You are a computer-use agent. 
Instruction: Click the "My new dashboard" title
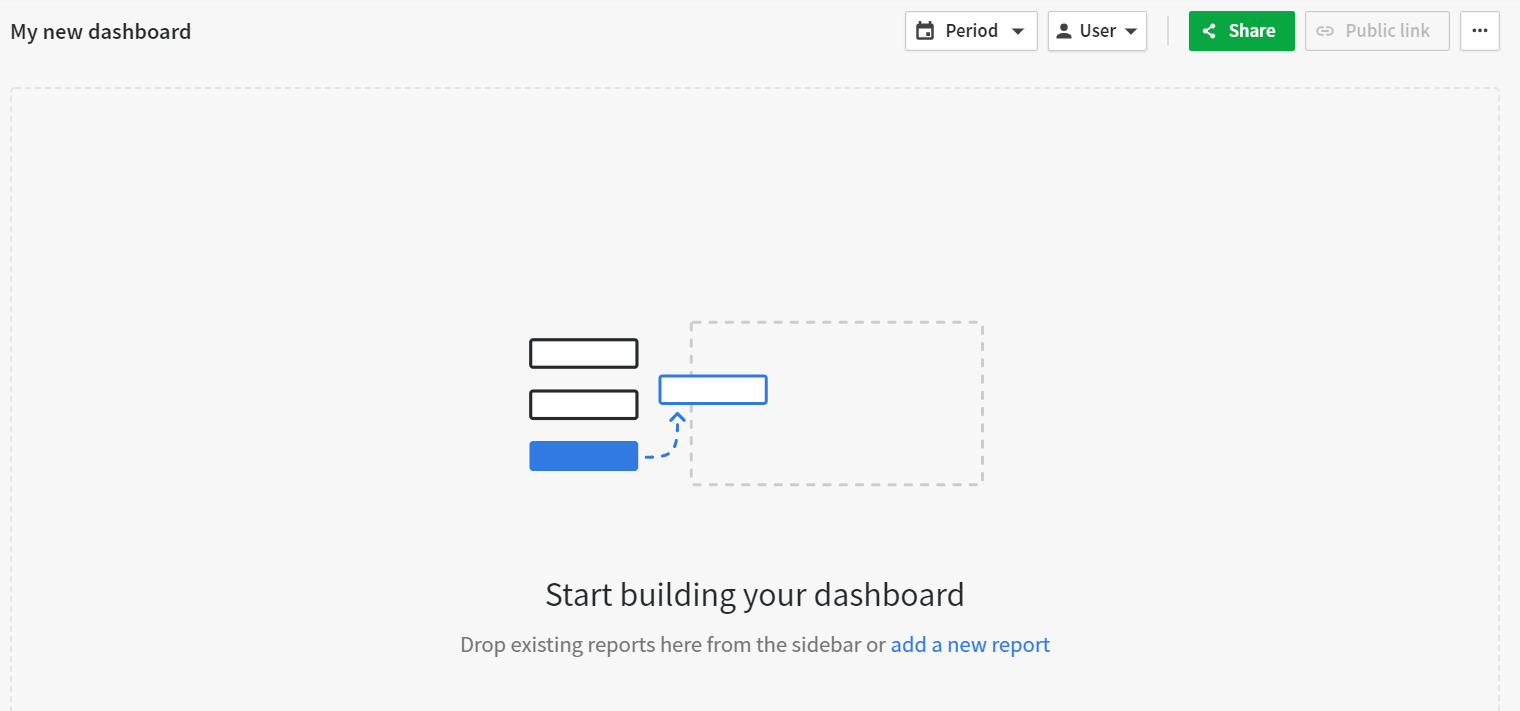click(x=101, y=32)
